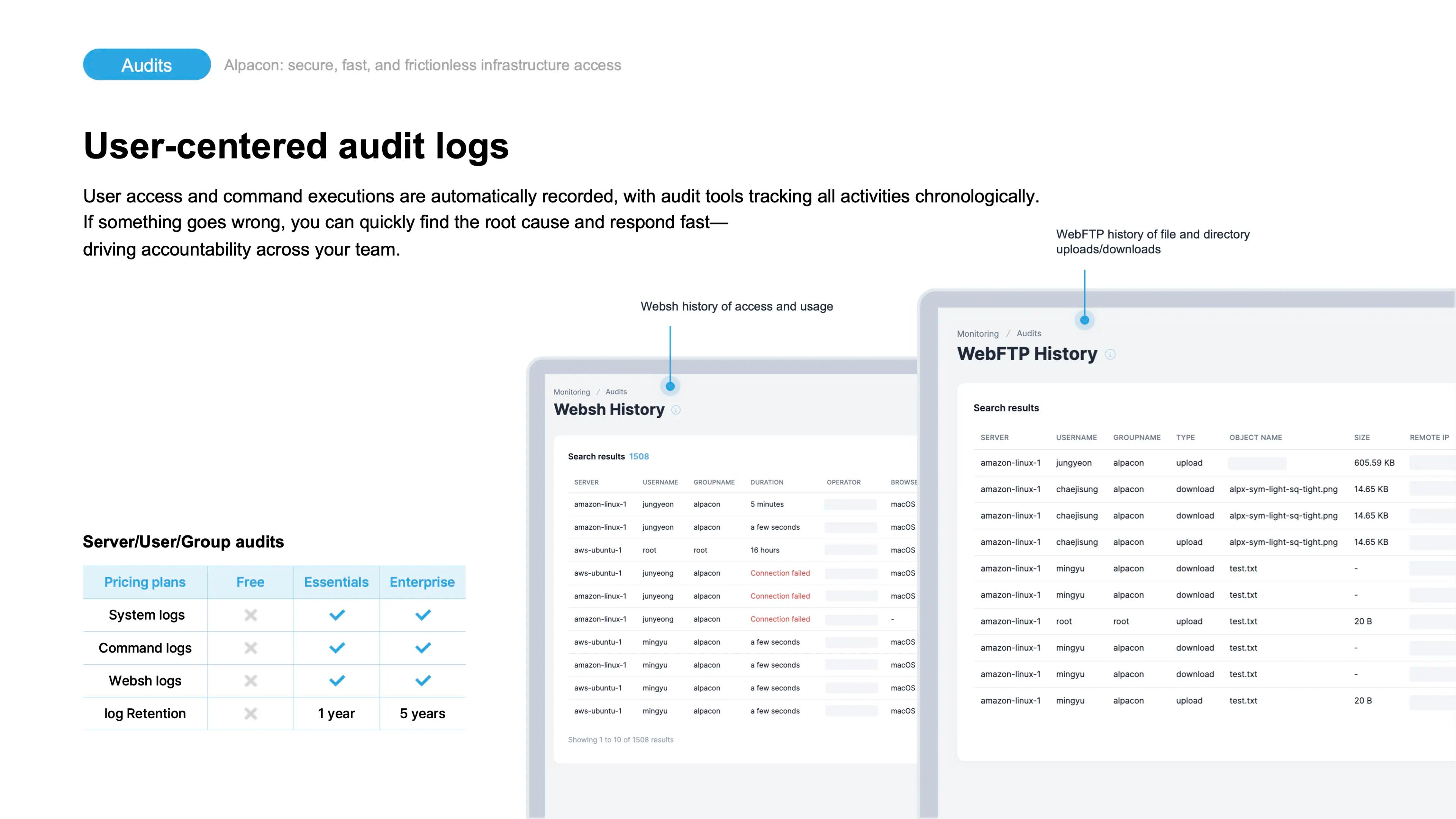Click the 'Enterprise' plan column header
Viewport: 1456px width, 819px height.
pos(422,582)
